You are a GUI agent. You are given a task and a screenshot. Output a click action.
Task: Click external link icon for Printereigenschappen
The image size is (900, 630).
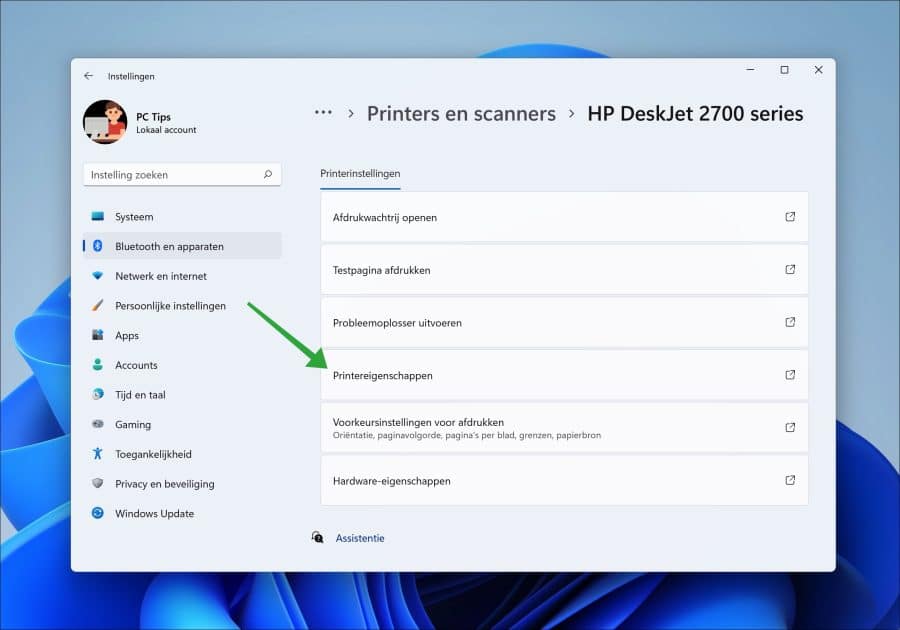tap(790, 375)
